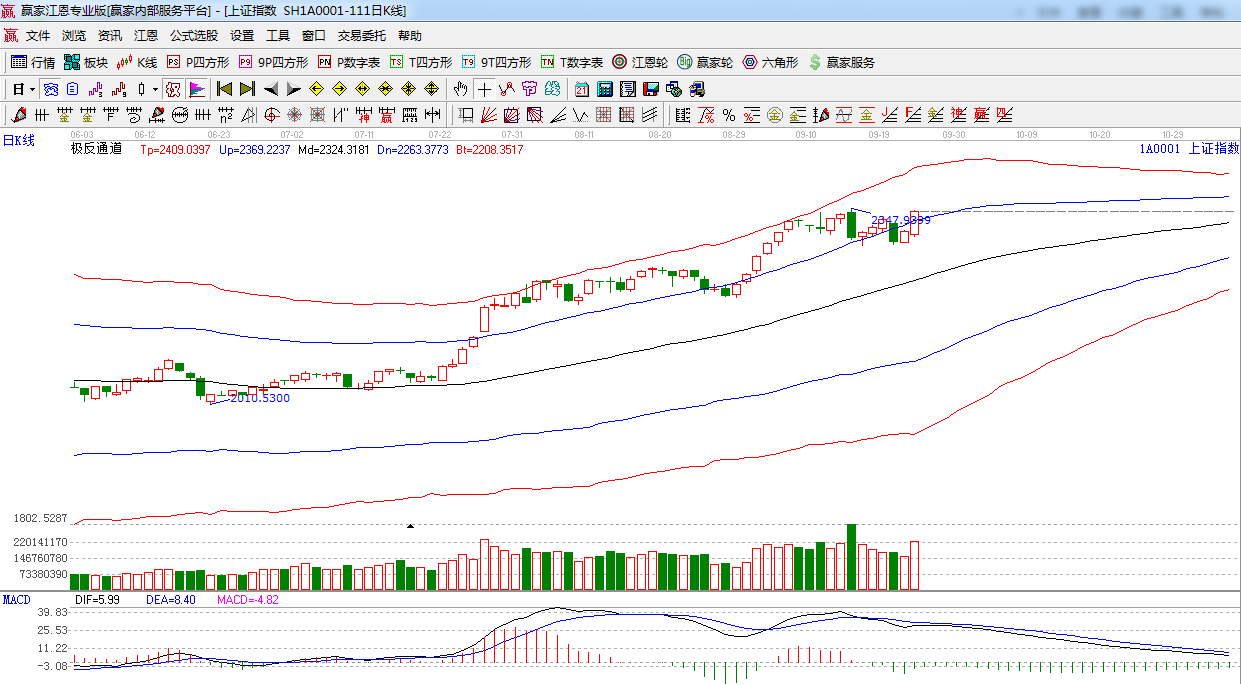
Task: Expand the candlestick chart type dropdown
Action: tap(155, 89)
